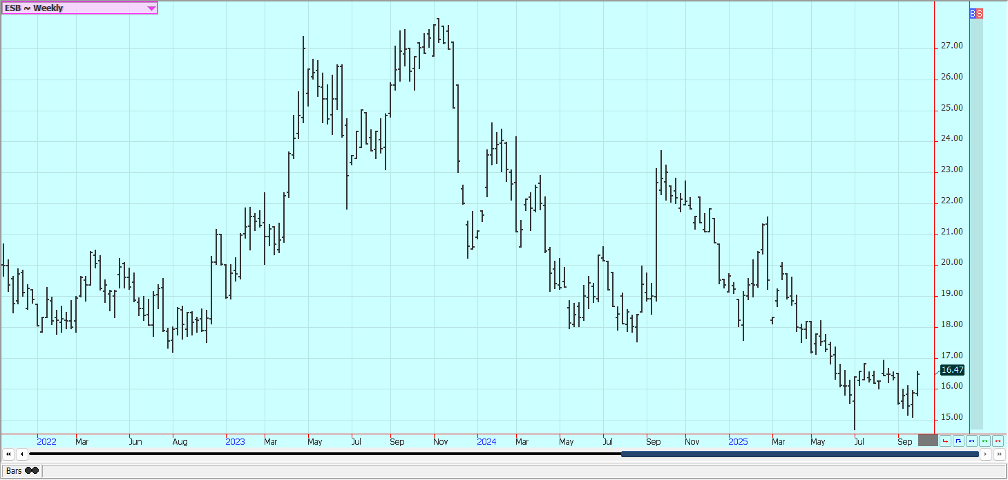Click the first red-line icon above the scrollbar
Viewport: 1008px width, 480px height.
click(x=945, y=440)
